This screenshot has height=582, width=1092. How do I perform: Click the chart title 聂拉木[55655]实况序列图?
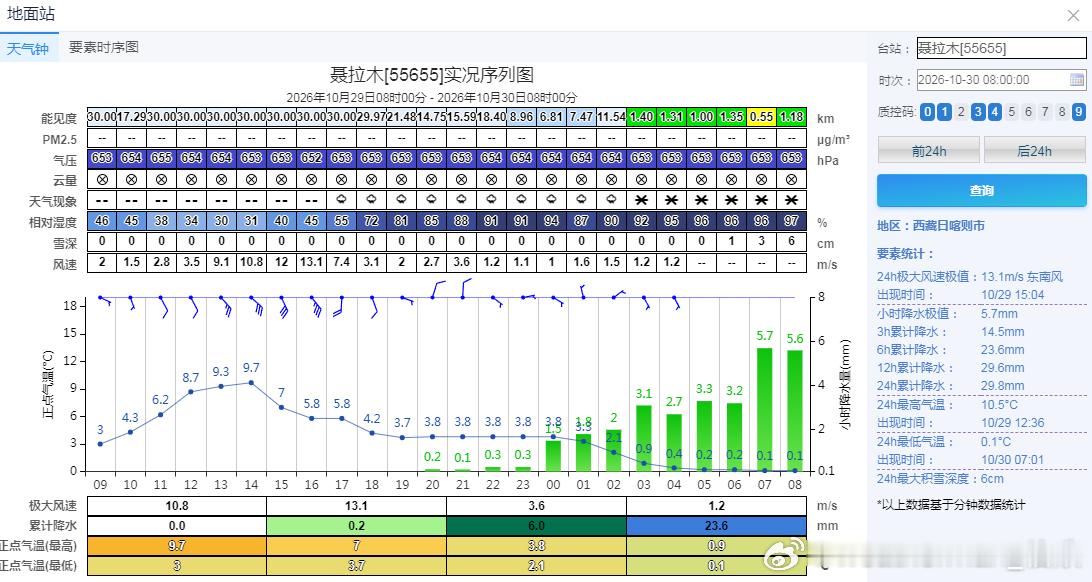[x=432, y=74]
